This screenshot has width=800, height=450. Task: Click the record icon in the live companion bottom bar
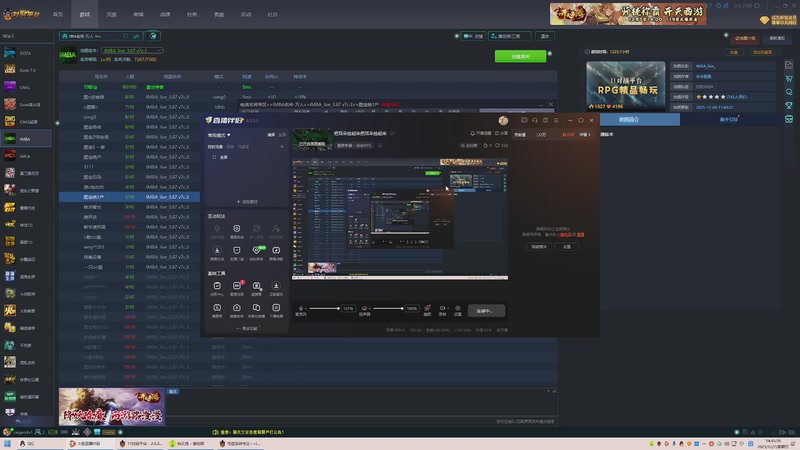click(x=442, y=310)
